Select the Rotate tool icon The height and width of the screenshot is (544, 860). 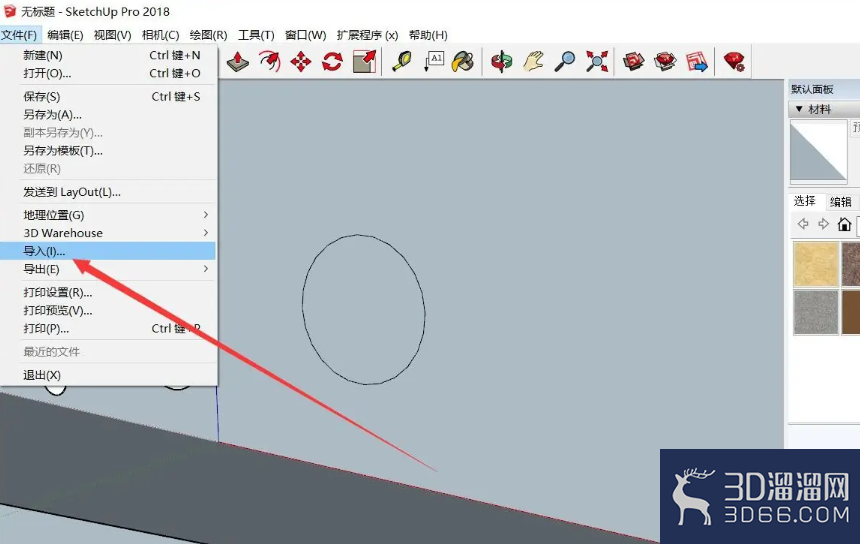pyautogui.click(x=332, y=61)
